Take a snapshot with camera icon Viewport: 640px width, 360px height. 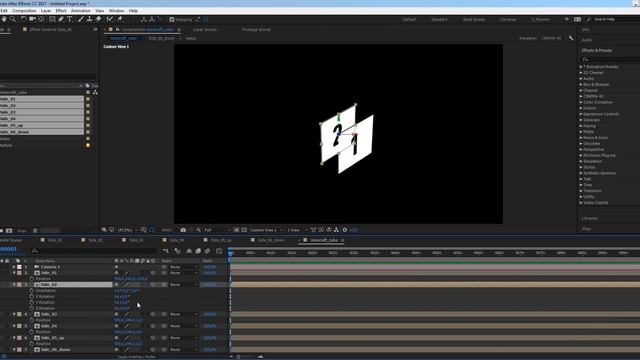[183, 230]
